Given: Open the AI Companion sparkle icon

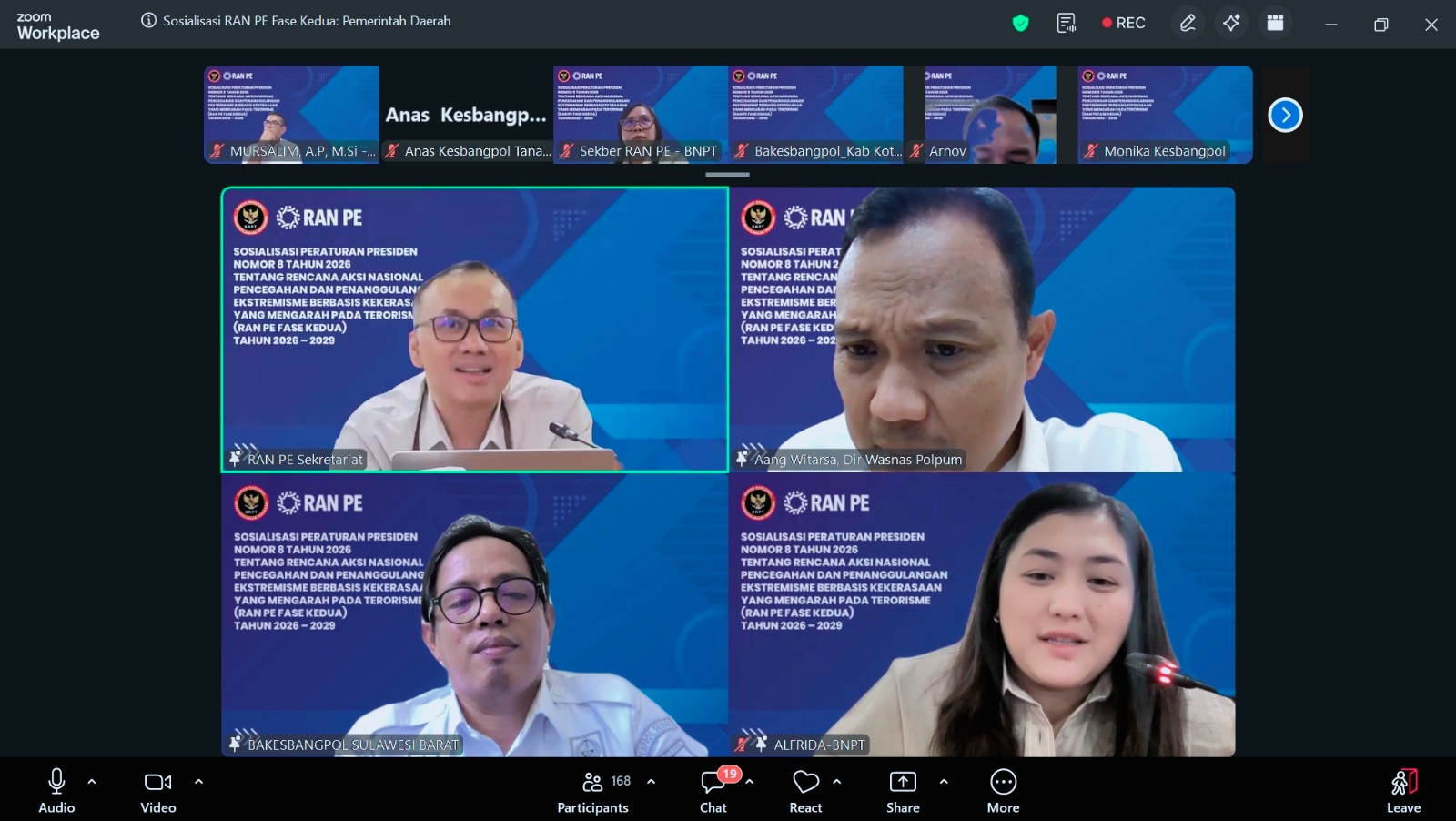Looking at the screenshot, I should pos(1231,23).
